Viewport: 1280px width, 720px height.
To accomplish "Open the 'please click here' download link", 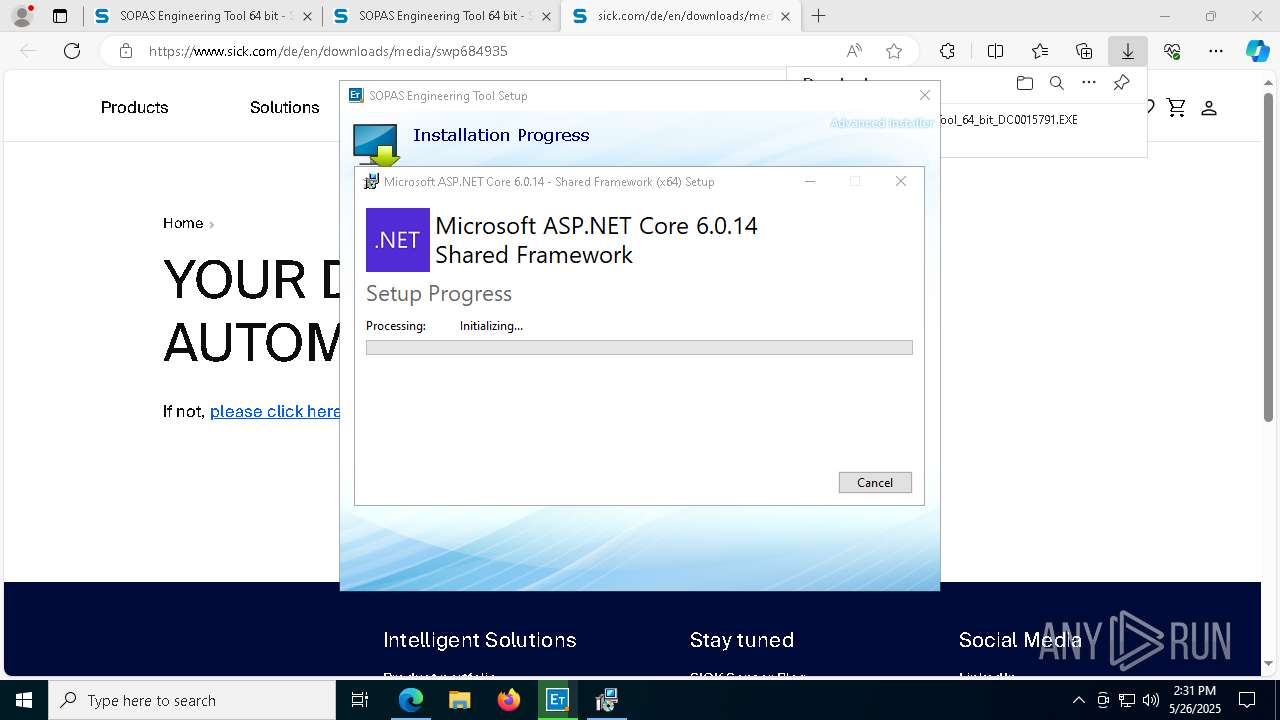I will [x=275, y=411].
